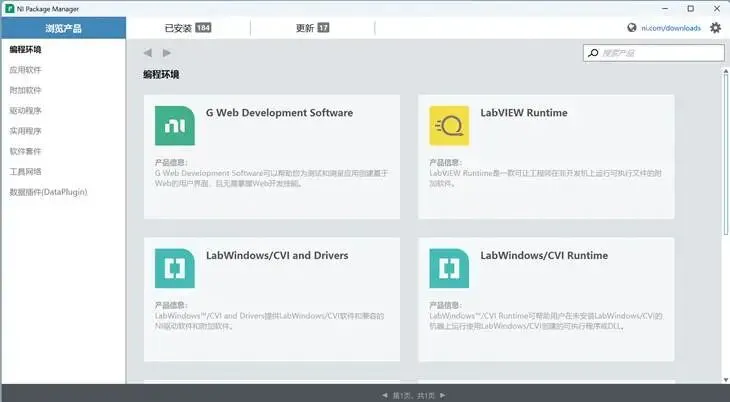Image resolution: width=730 pixels, height=402 pixels.
Task: Go to previous page in footer
Action: point(385,395)
